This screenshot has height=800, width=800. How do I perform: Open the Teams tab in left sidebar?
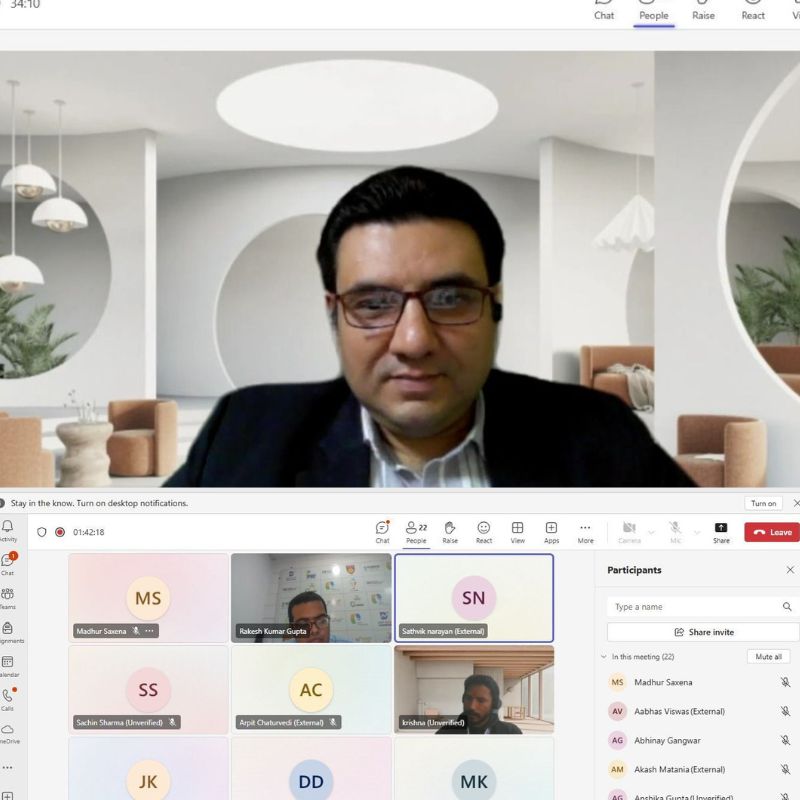pyautogui.click(x=8, y=597)
